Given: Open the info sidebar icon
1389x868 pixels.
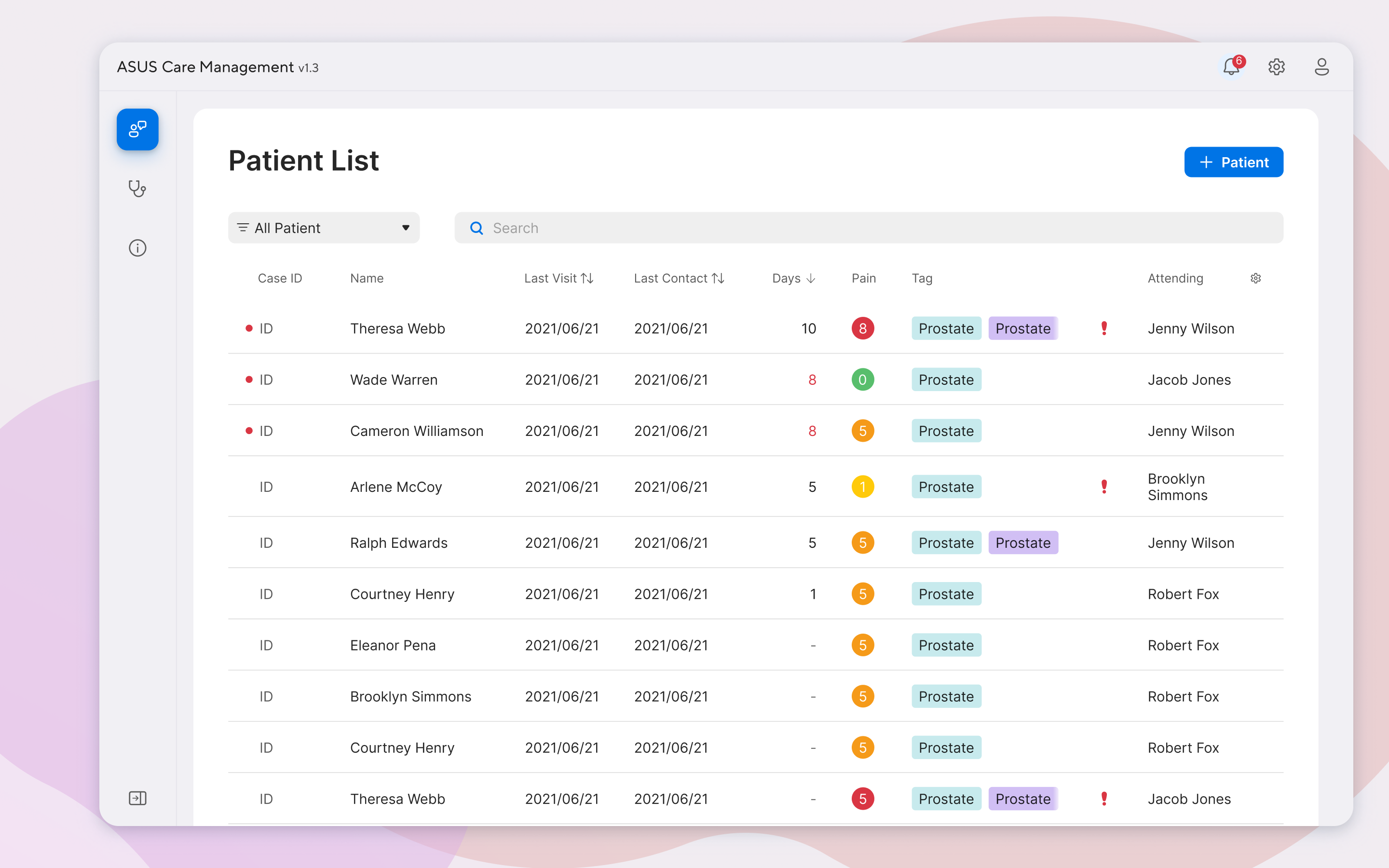Looking at the screenshot, I should coord(137,248).
